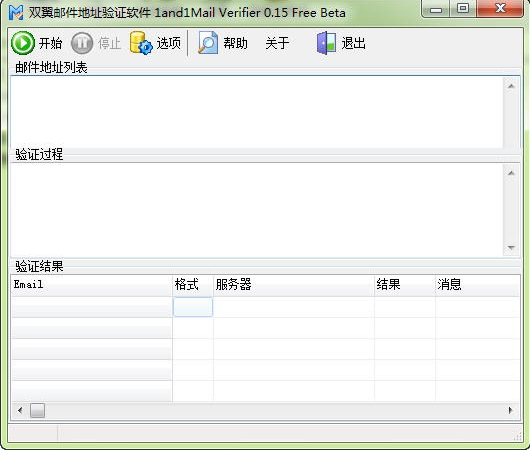The width and height of the screenshot is (530, 451).
Task: Click the 选项 (Options) text label
Action: (168, 43)
